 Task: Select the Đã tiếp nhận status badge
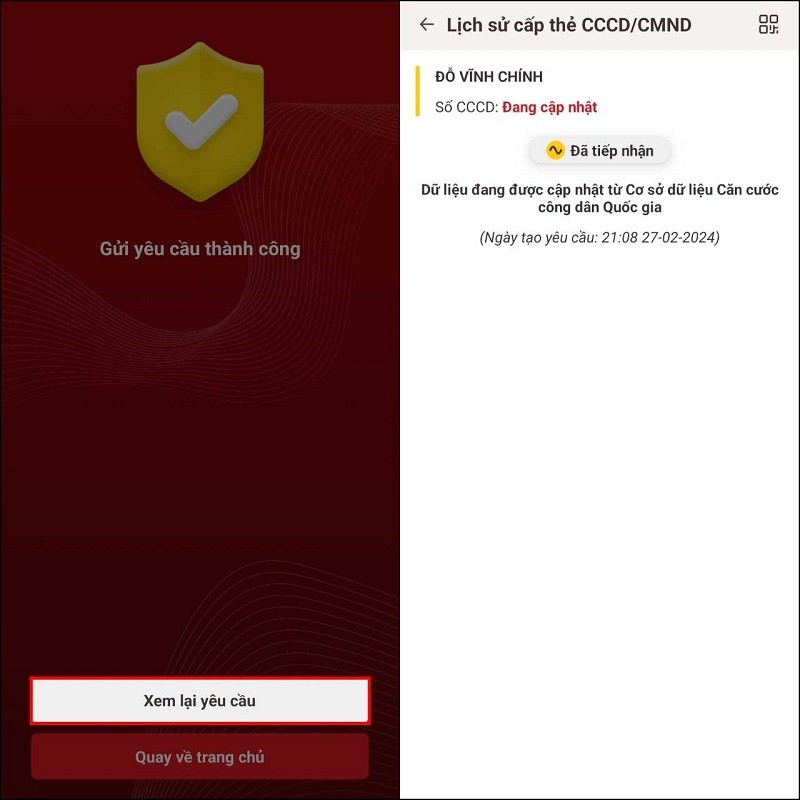click(x=599, y=151)
